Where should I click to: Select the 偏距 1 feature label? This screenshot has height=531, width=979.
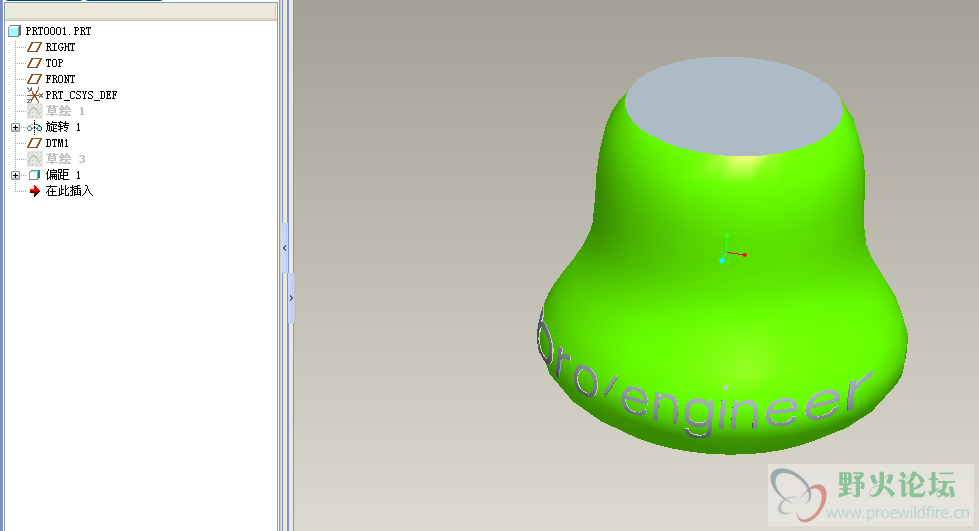(x=63, y=175)
